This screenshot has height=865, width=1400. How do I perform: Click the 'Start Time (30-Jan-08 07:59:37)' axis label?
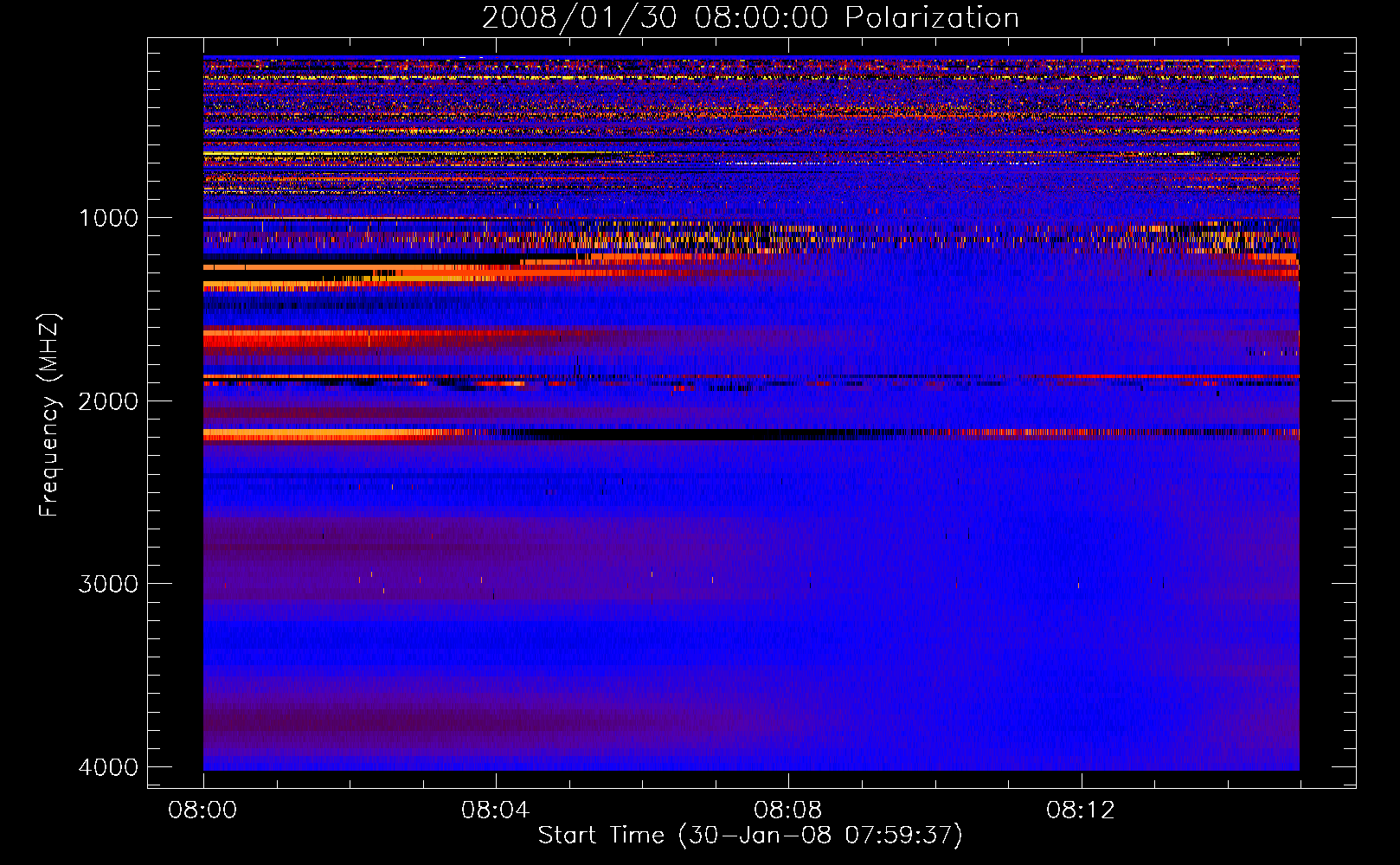[750, 836]
